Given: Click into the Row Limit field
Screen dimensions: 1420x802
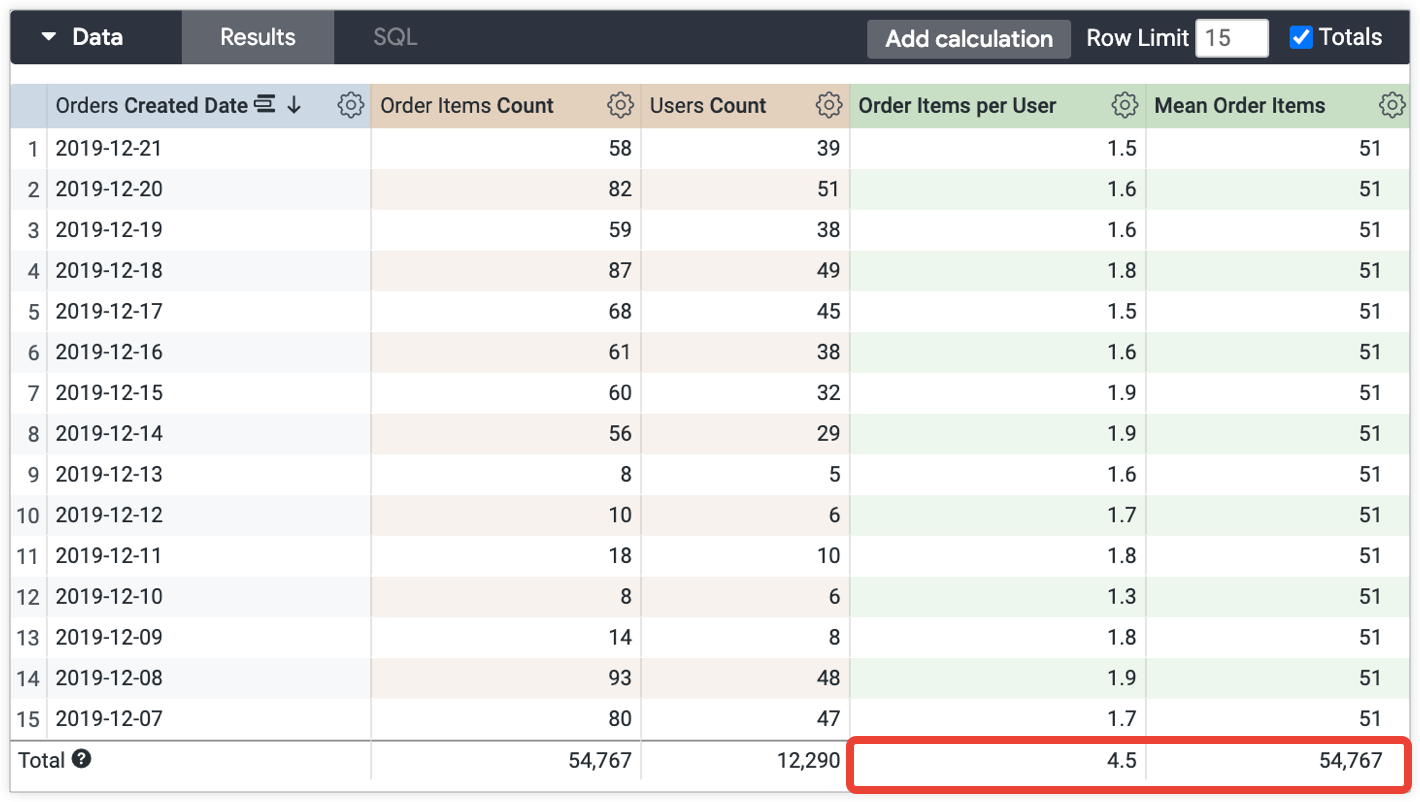Looking at the screenshot, I should click(x=1231, y=38).
